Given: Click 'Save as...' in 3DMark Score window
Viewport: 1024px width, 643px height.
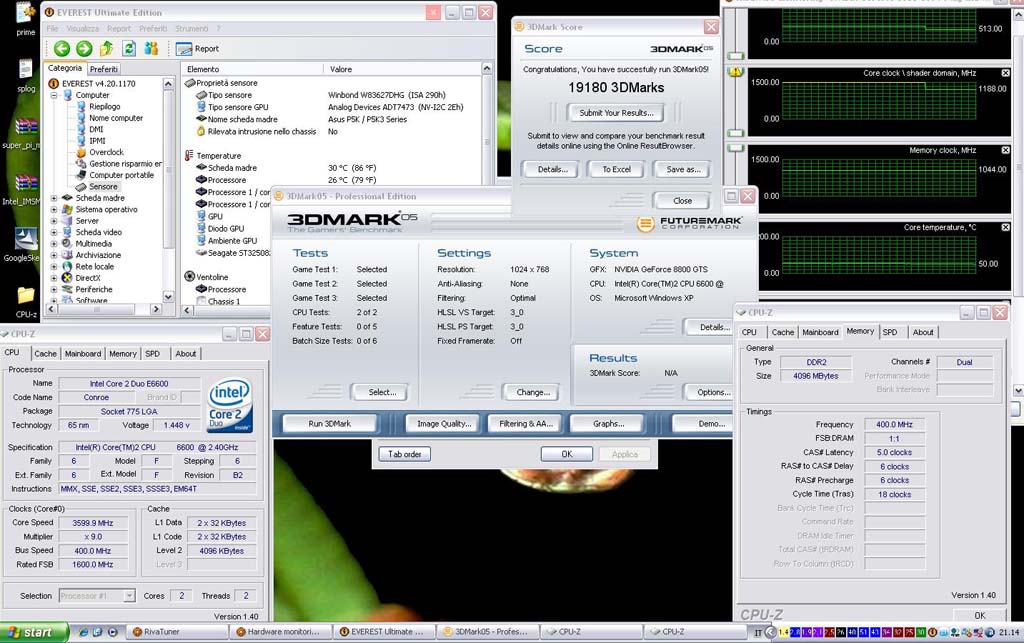Looking at the screenshot, I should pos(683,169).
